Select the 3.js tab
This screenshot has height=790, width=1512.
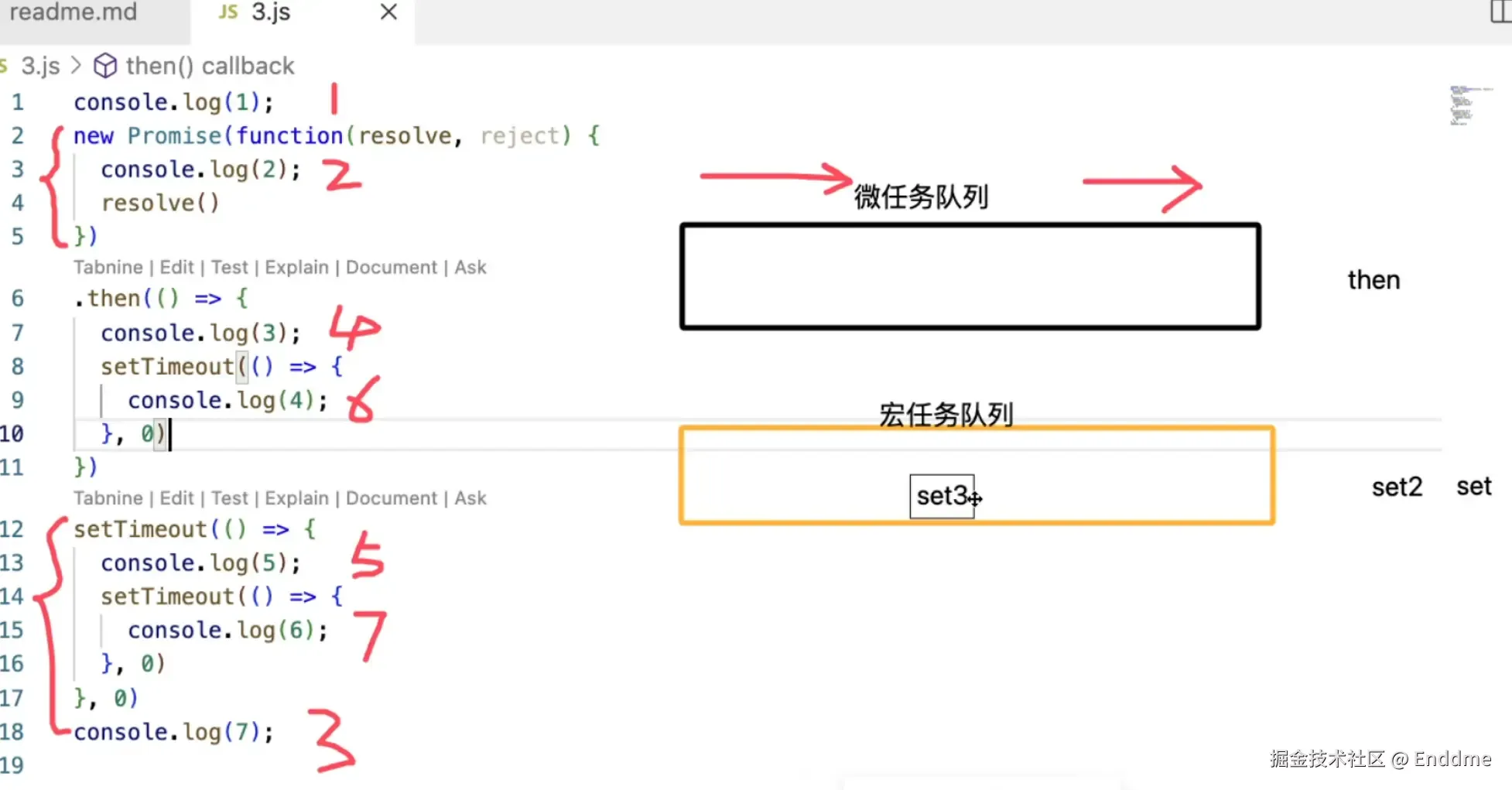click(303, 12)
